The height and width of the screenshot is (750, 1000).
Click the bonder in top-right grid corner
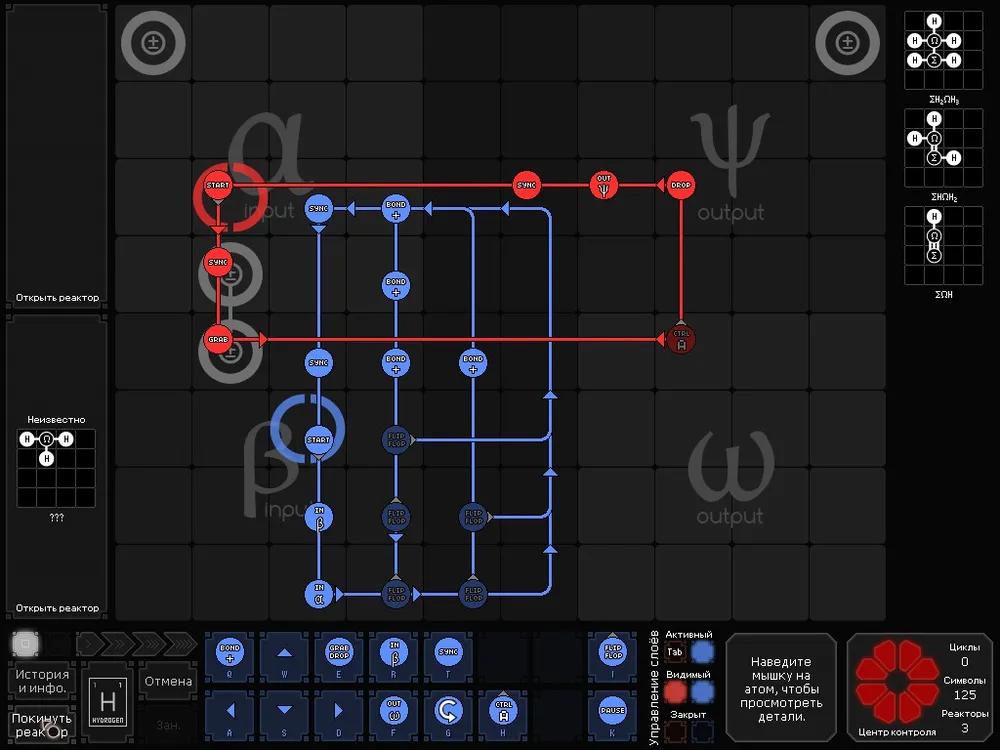coord(848,43)
